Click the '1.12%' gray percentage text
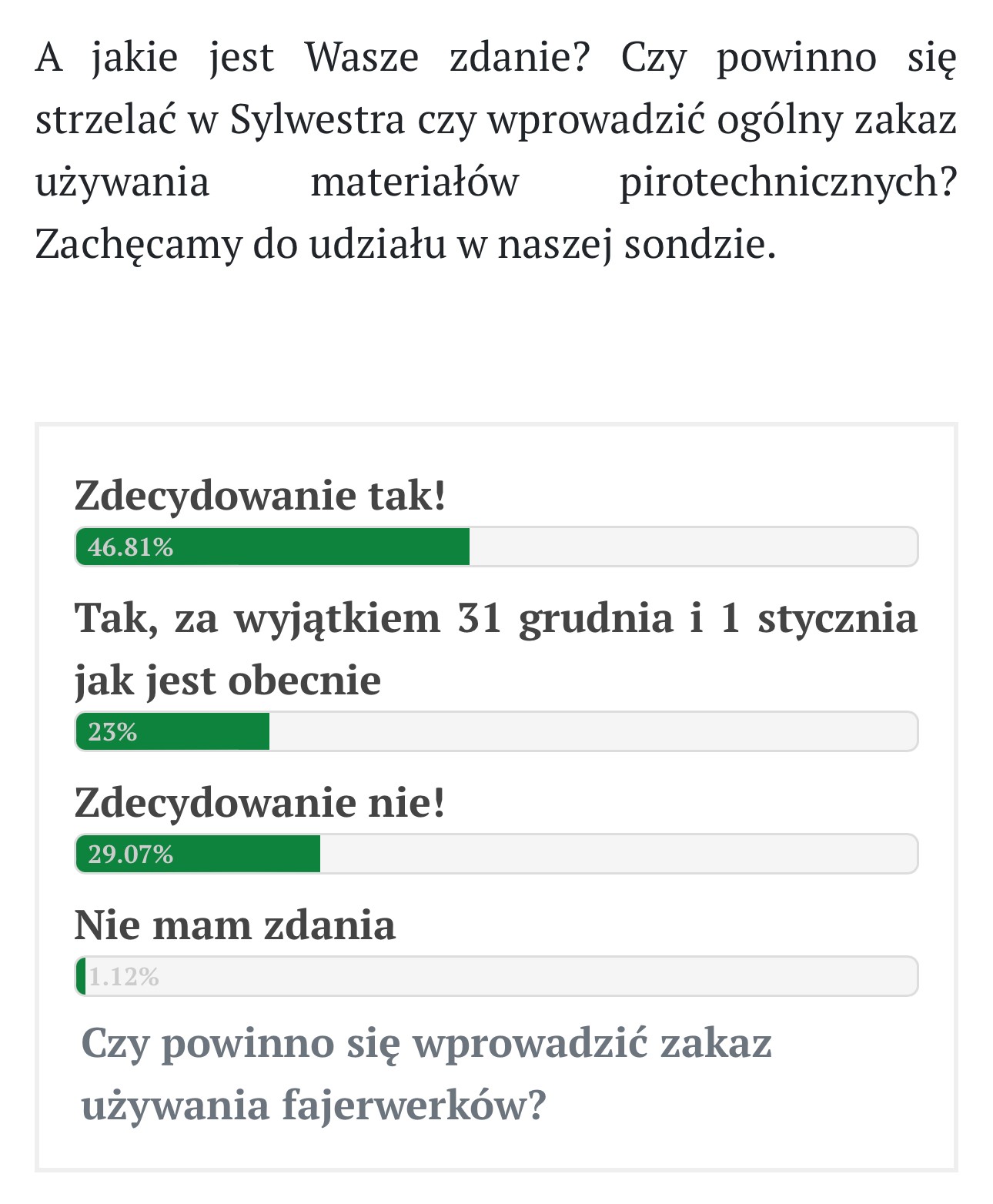Screen dimensions: 993x1204 tap(124, 977)
